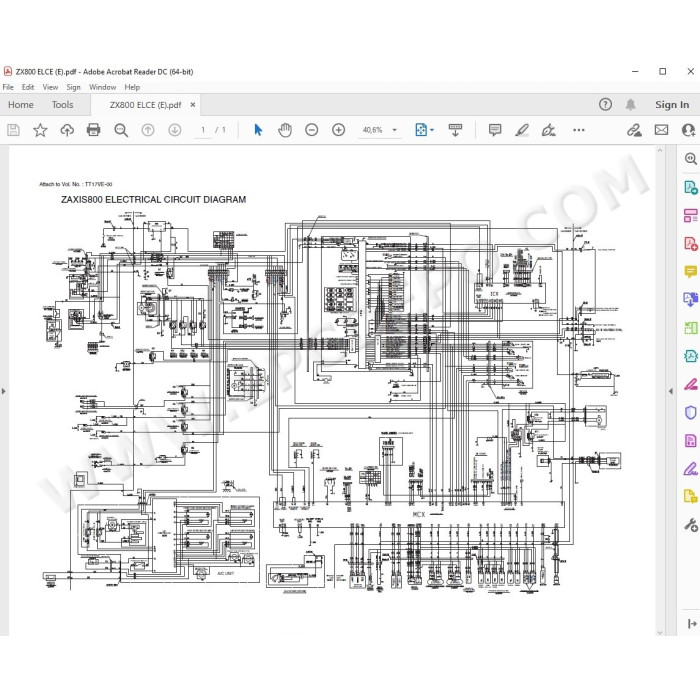Activate the arrow Selection tool

coord(258,130)
